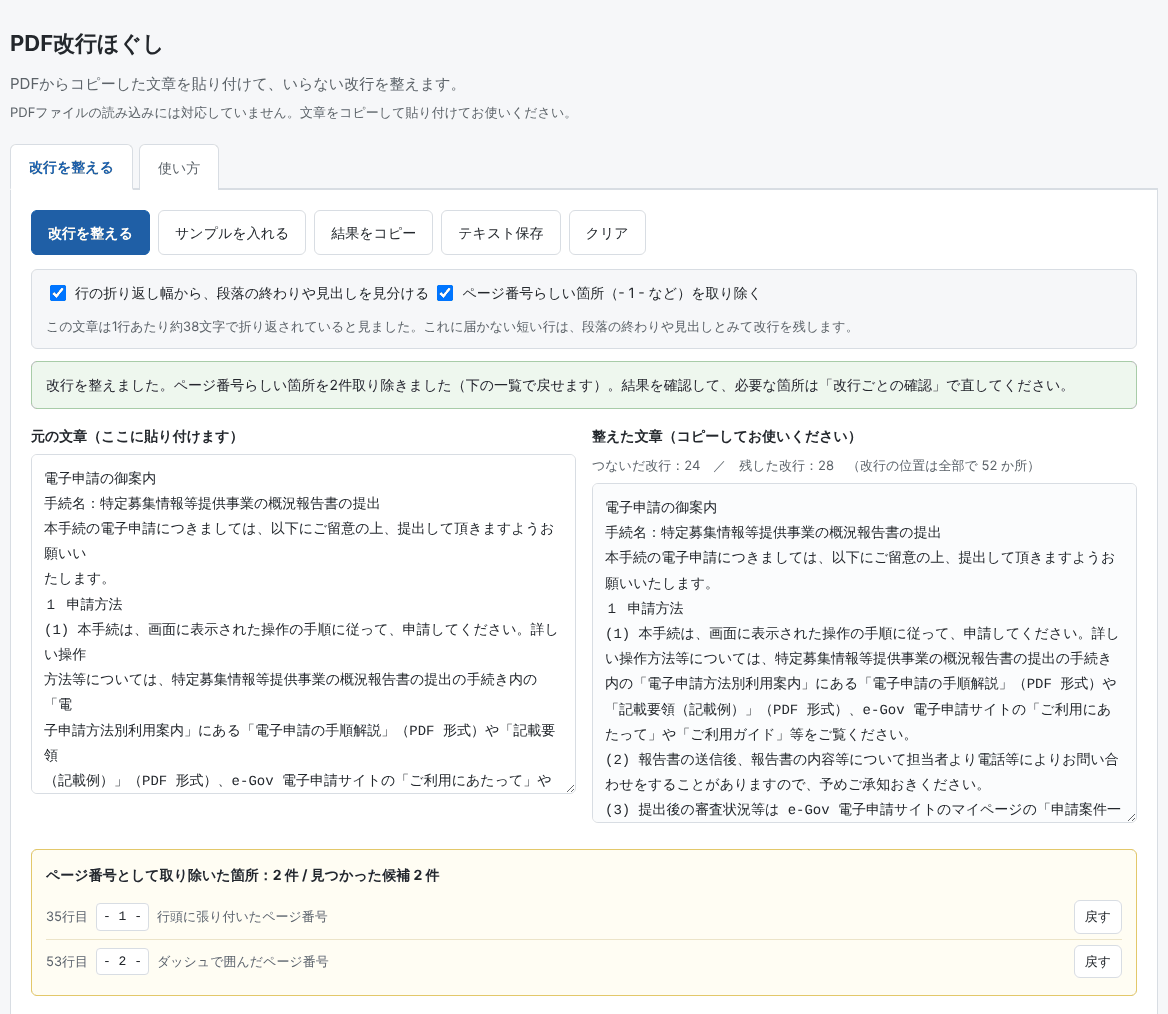Toggle 行の折り返し幅から段落の終わりを見分ける checkbox
This screenshot has width=1168, height=1014.
pyautogui.click(x=57, y=293)
